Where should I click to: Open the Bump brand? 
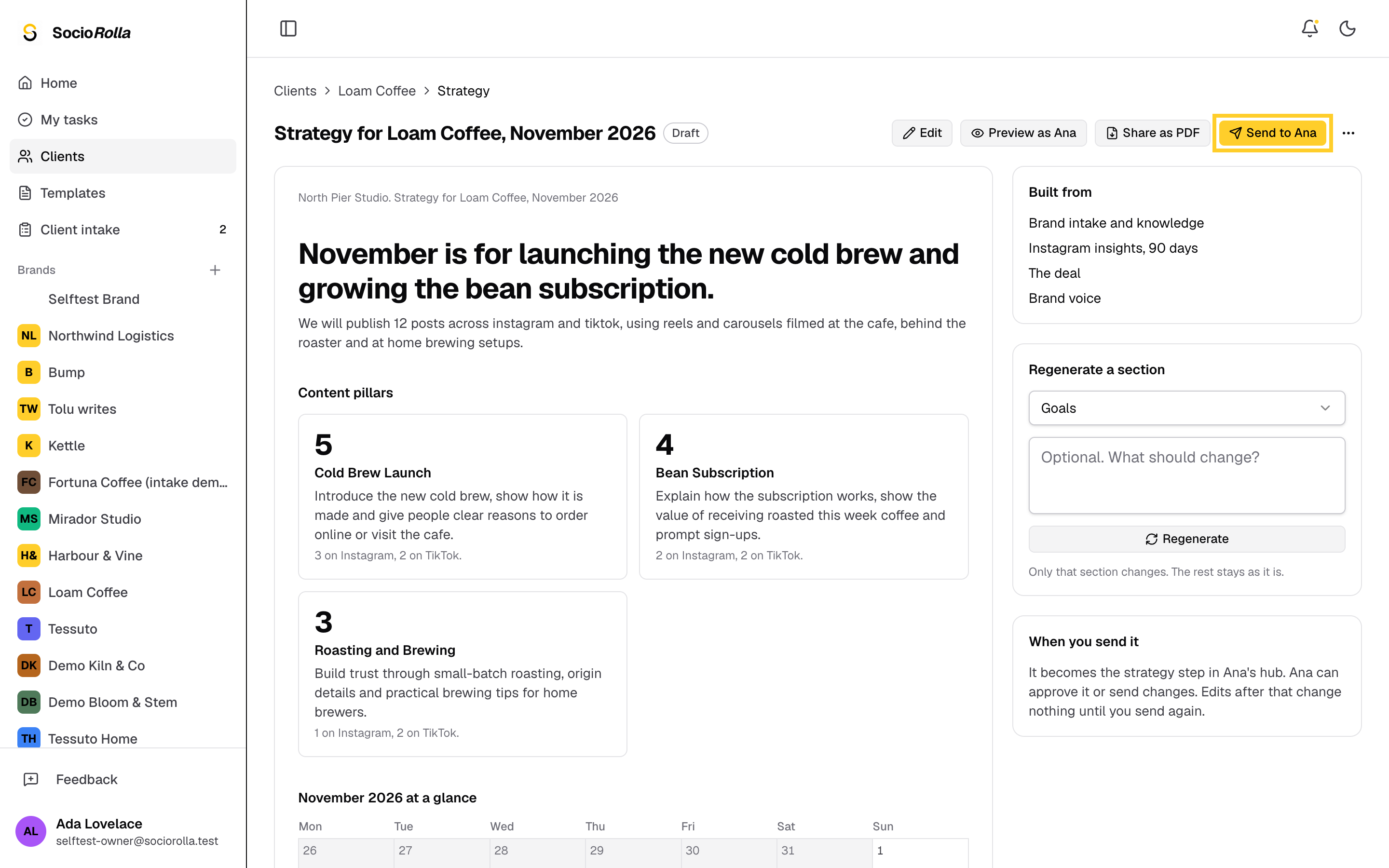[x=123, y=373]
